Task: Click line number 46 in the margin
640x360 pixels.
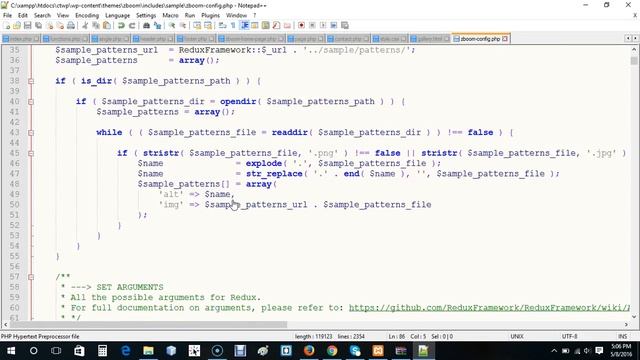Action: coord(14,163)
